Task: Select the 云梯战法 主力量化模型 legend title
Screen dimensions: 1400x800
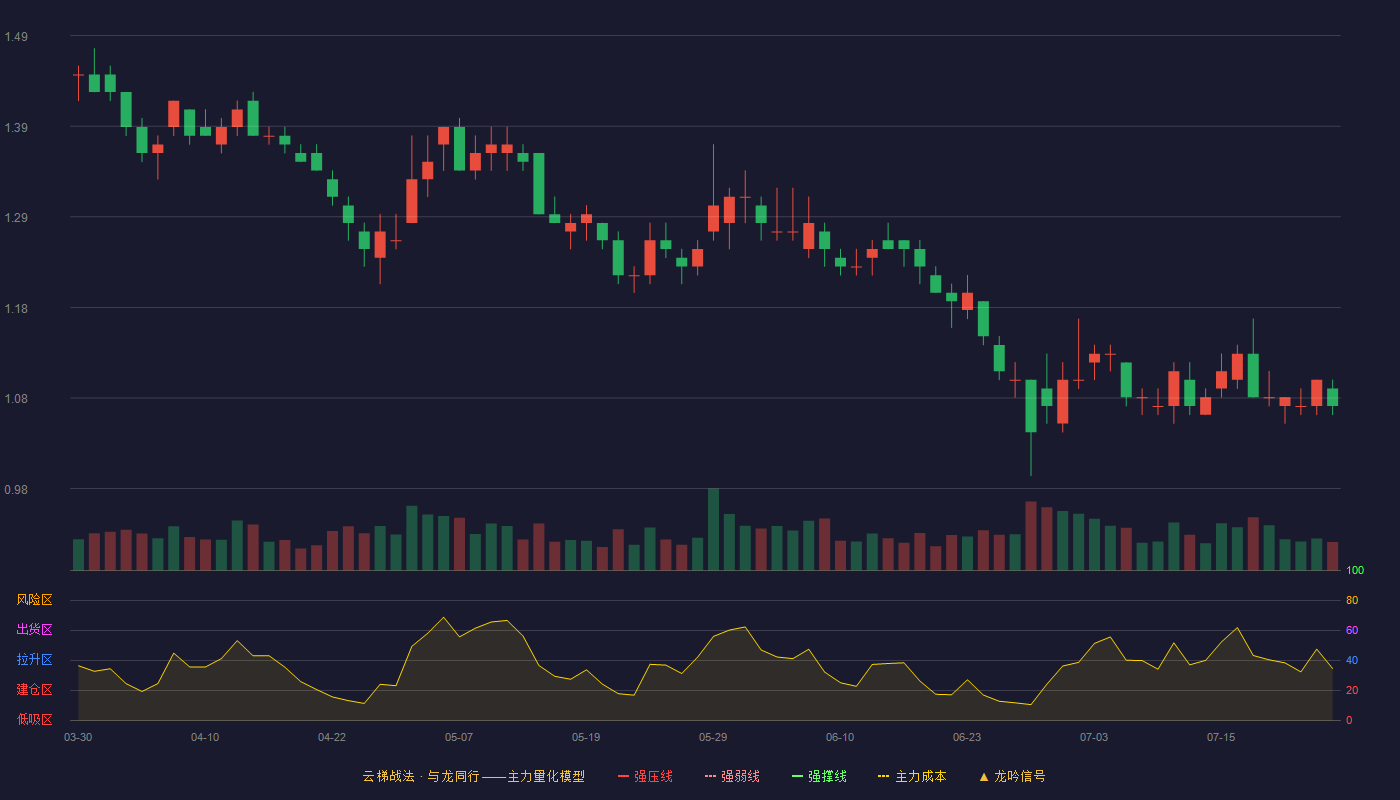Action: [474, 776]
